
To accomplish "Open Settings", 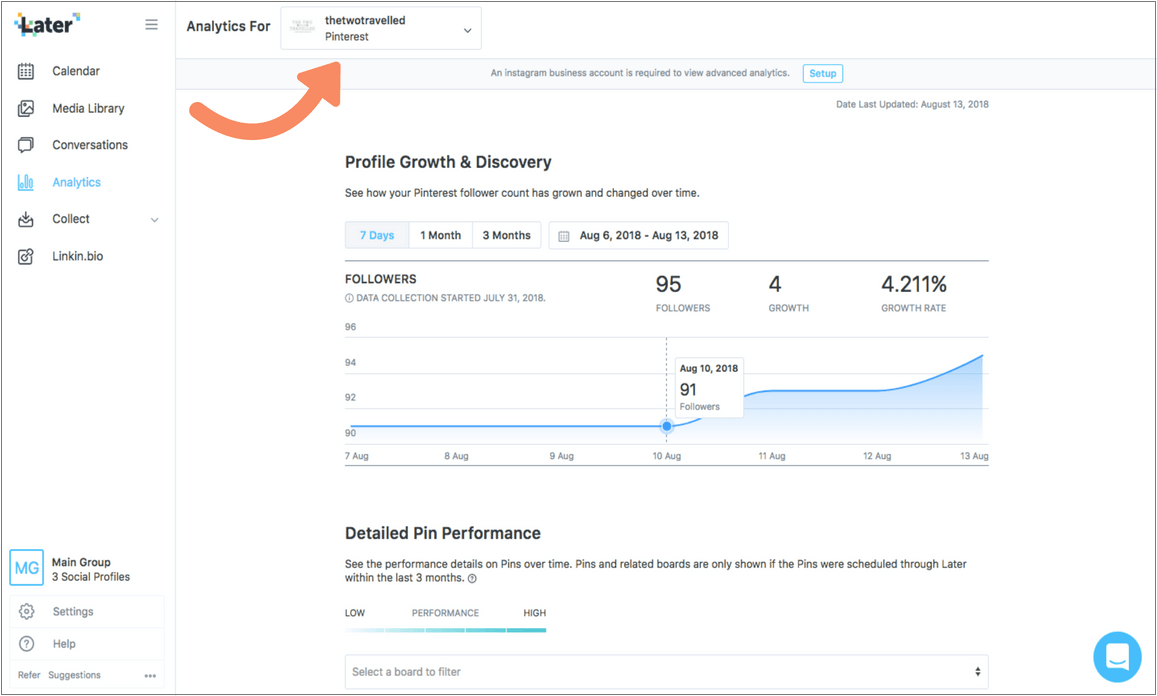I will coord(73,611).
